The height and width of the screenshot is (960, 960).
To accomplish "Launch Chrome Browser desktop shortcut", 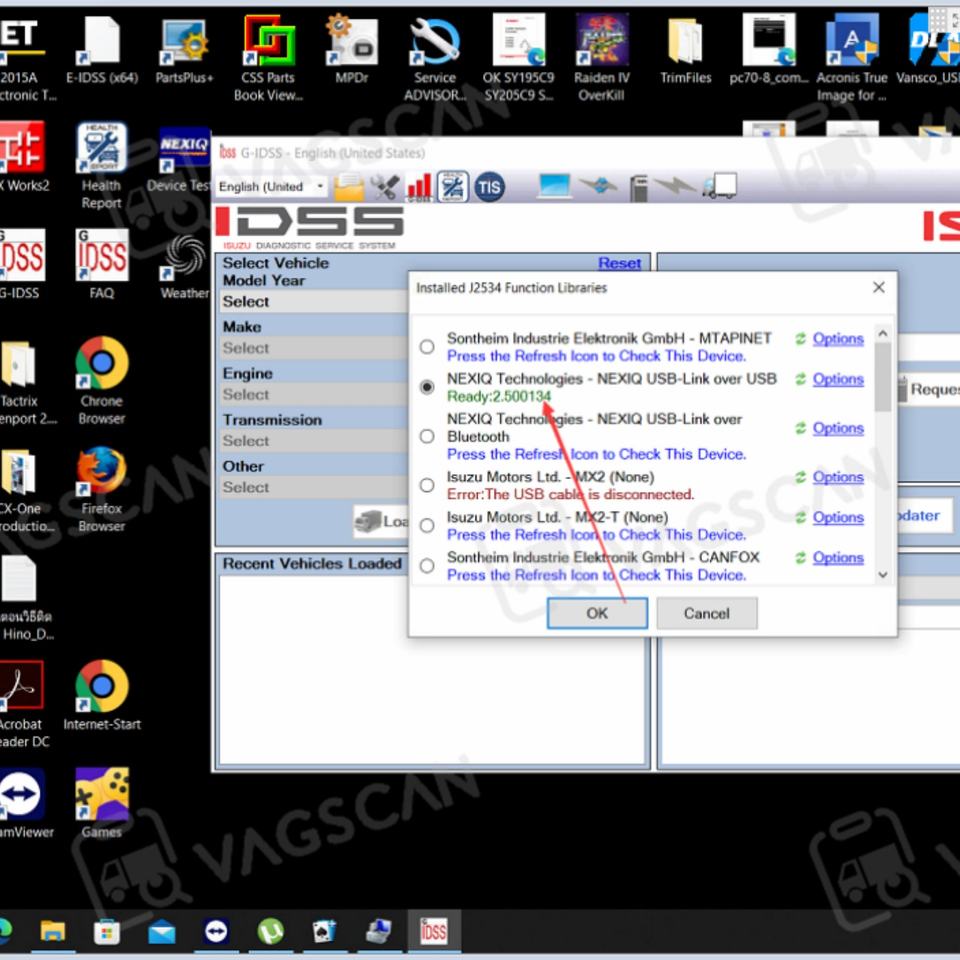I will (x=102, y=381).
